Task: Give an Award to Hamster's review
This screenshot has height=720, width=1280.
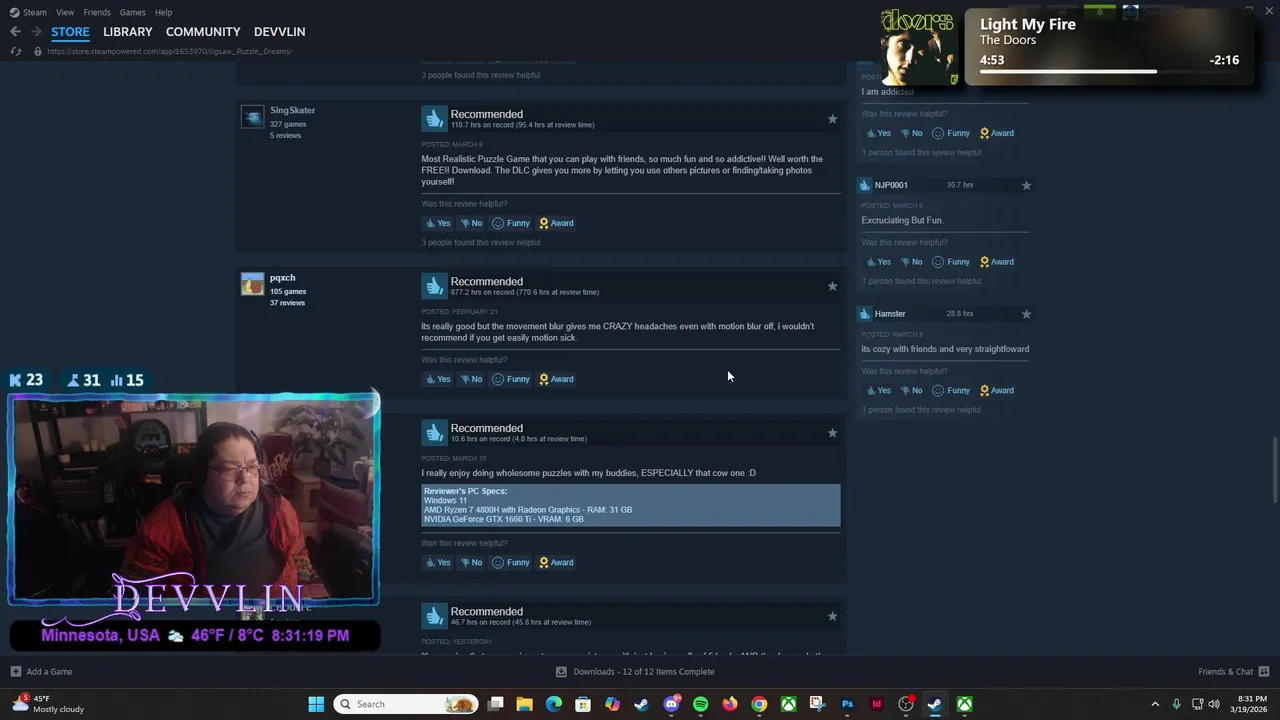Action: click(x=996, y=390)
